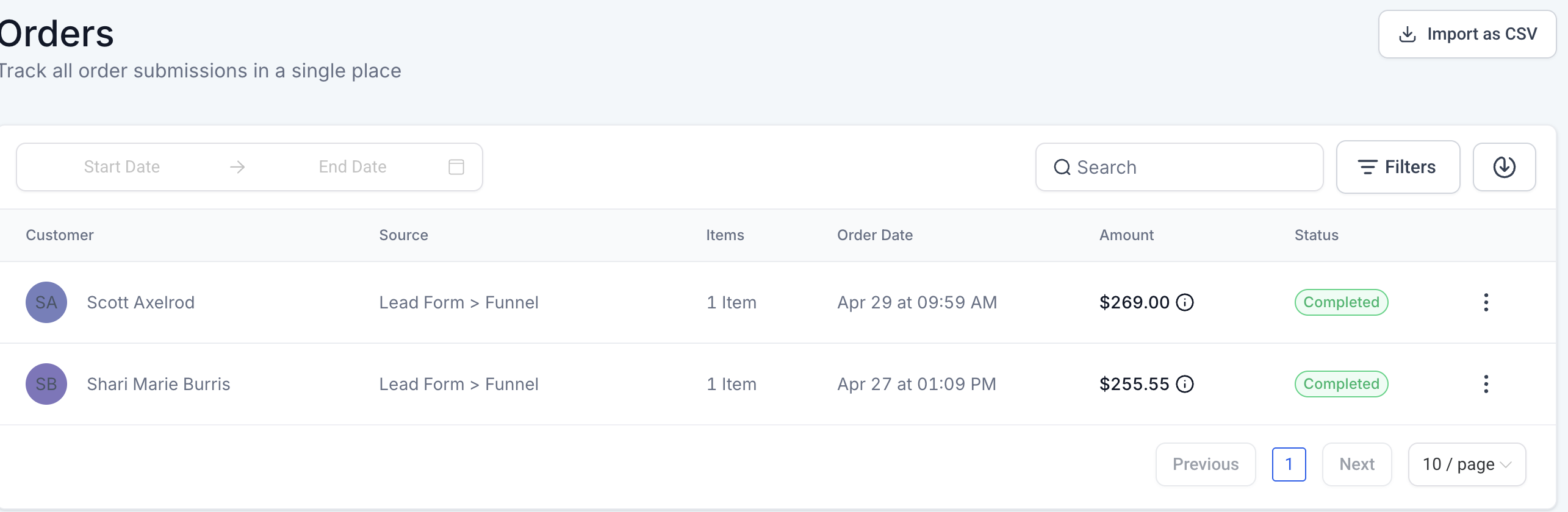Click info icon next to $255.55
The image size is (1568, 512).
[1185, 384]
